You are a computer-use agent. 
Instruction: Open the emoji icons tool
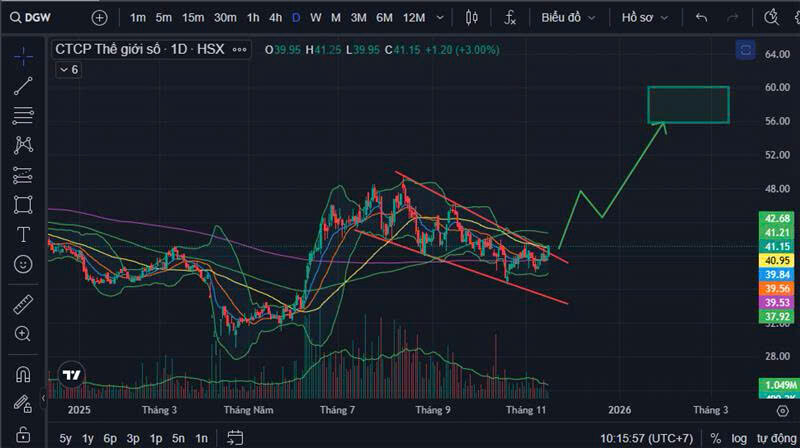(x=23, y=264)
